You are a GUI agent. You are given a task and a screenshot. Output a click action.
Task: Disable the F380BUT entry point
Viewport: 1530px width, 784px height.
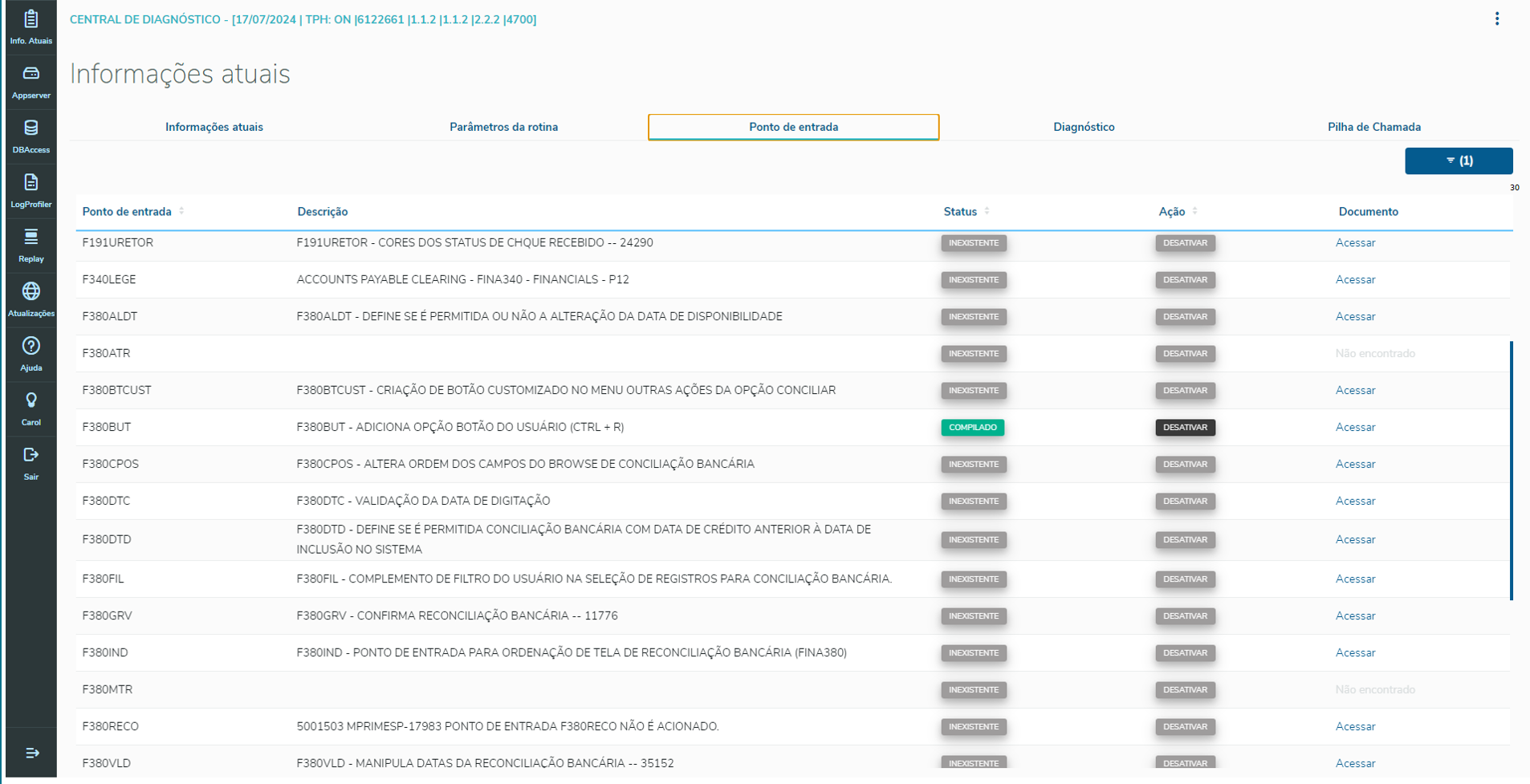(1185, 427)
